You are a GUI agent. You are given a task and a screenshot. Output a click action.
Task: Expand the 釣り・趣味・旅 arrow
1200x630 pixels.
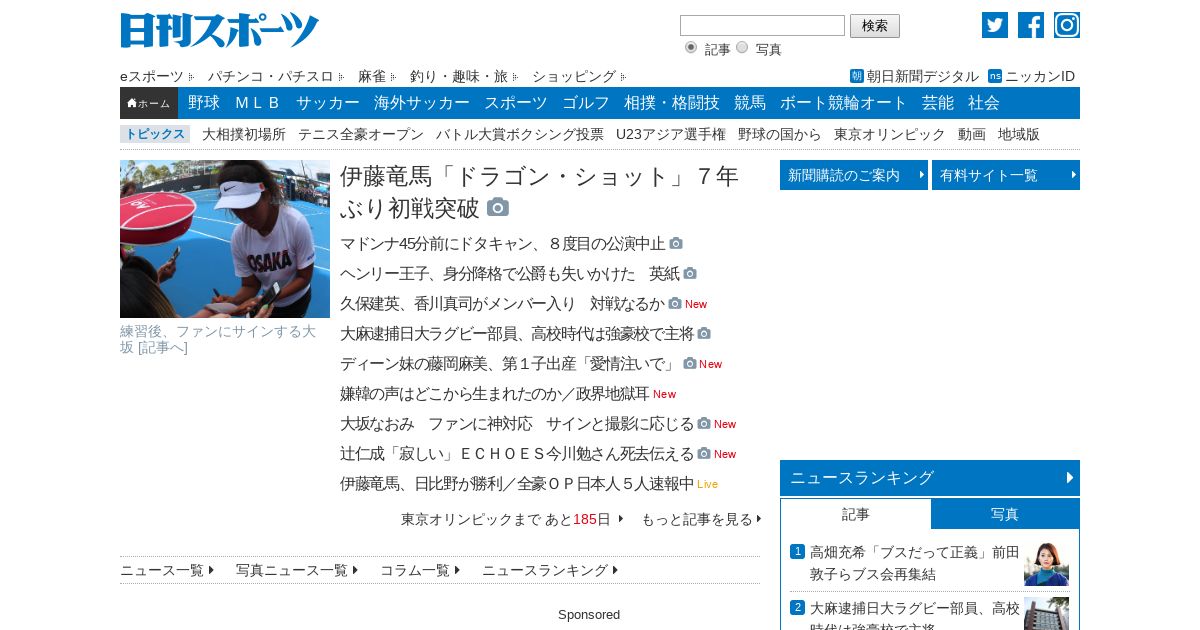tap(515, 77)
